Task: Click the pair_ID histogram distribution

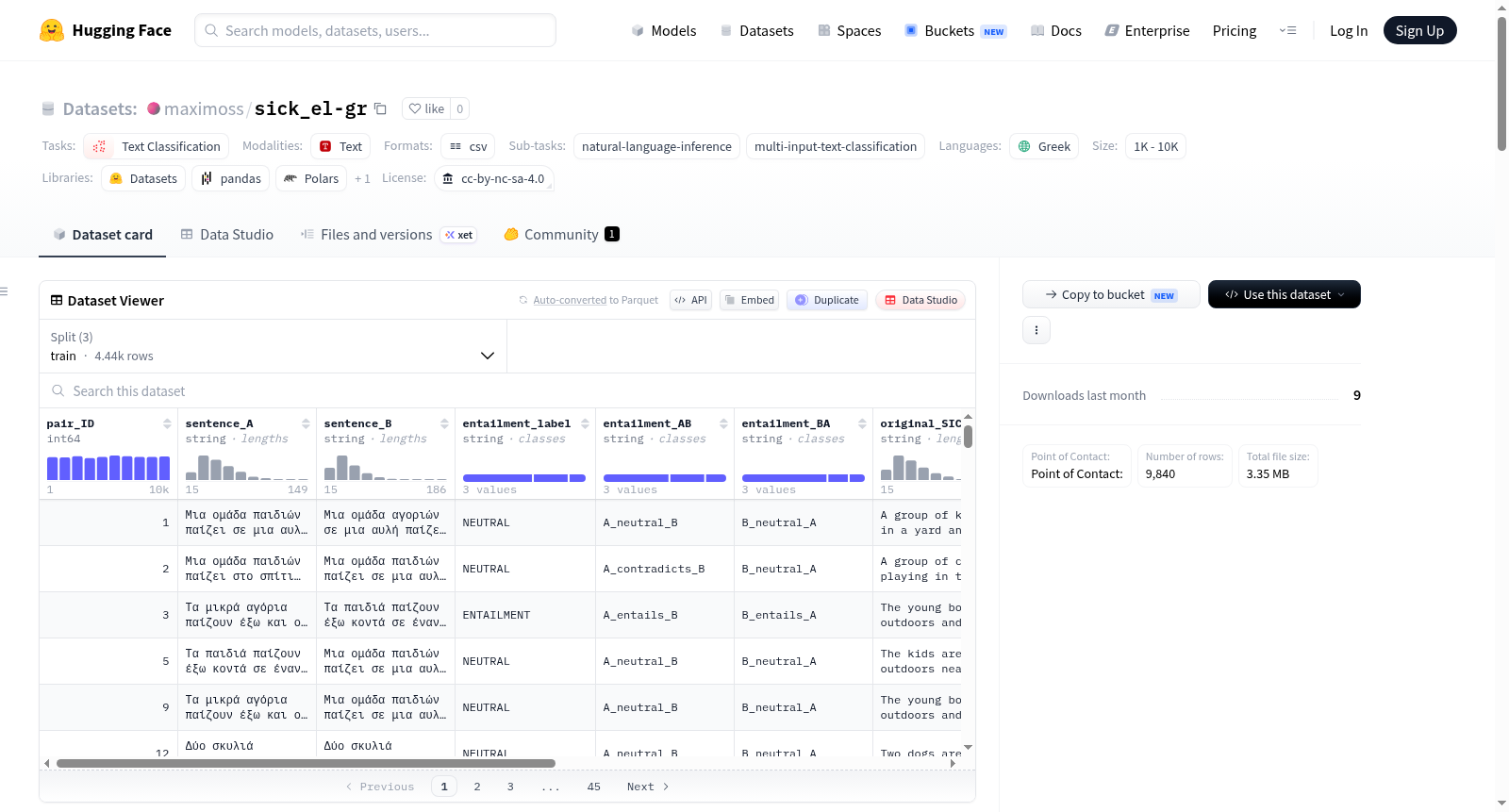Action: tap(108, 468)
